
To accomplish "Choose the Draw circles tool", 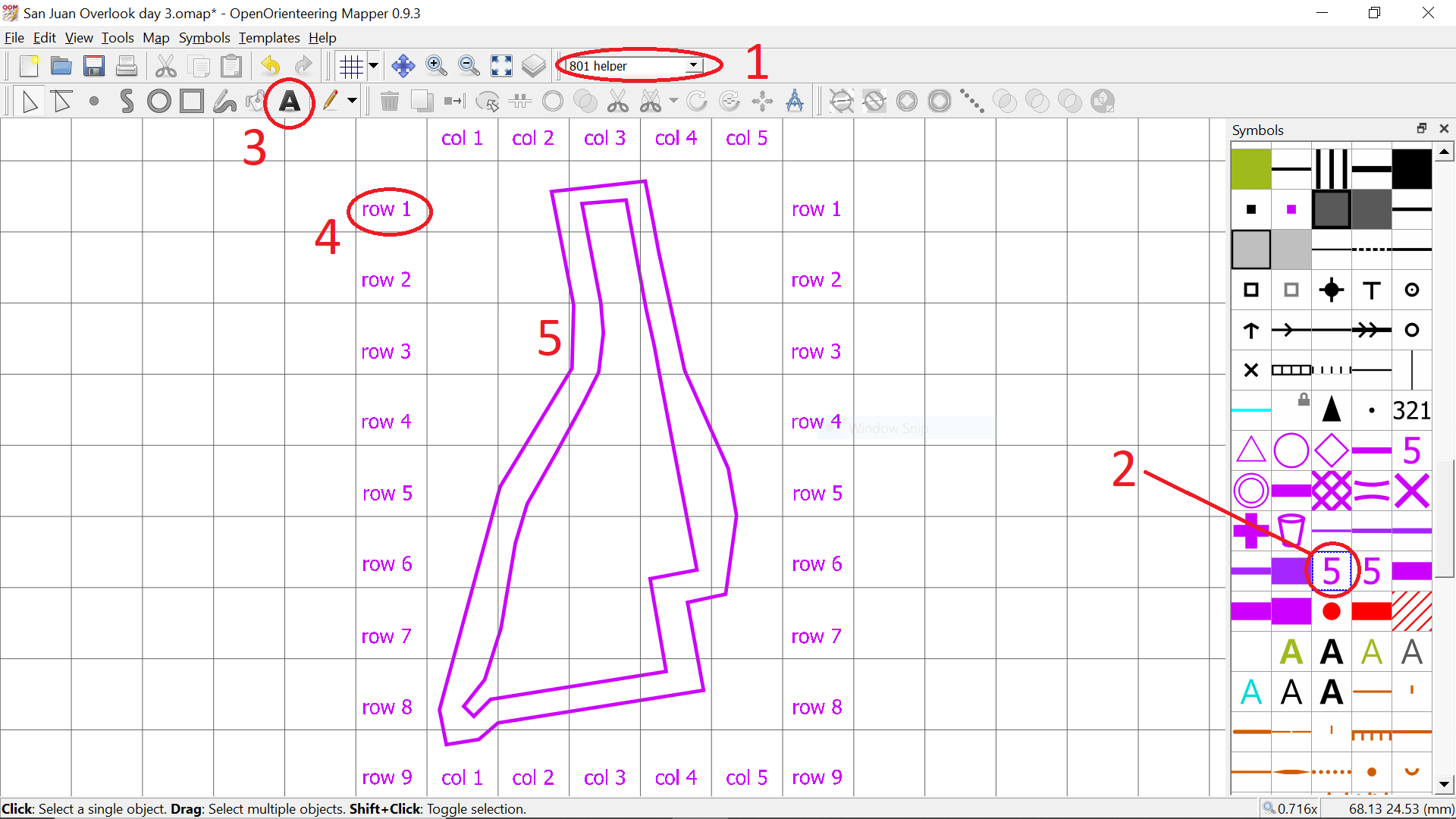I will click(159, 101).
